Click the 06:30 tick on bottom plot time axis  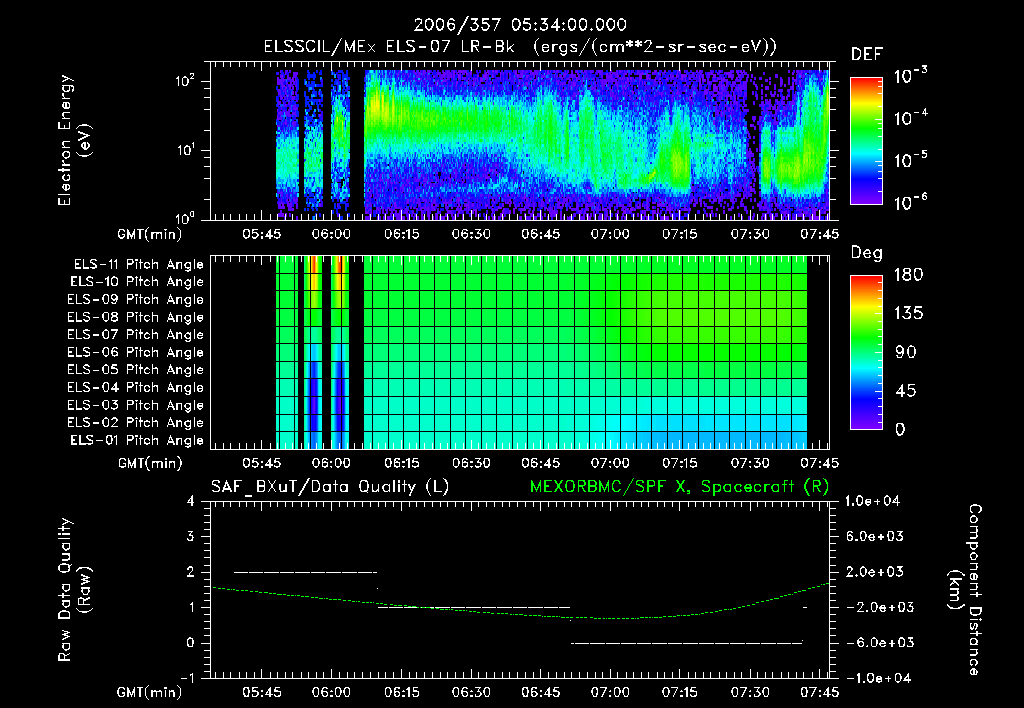tap(471, 692)
